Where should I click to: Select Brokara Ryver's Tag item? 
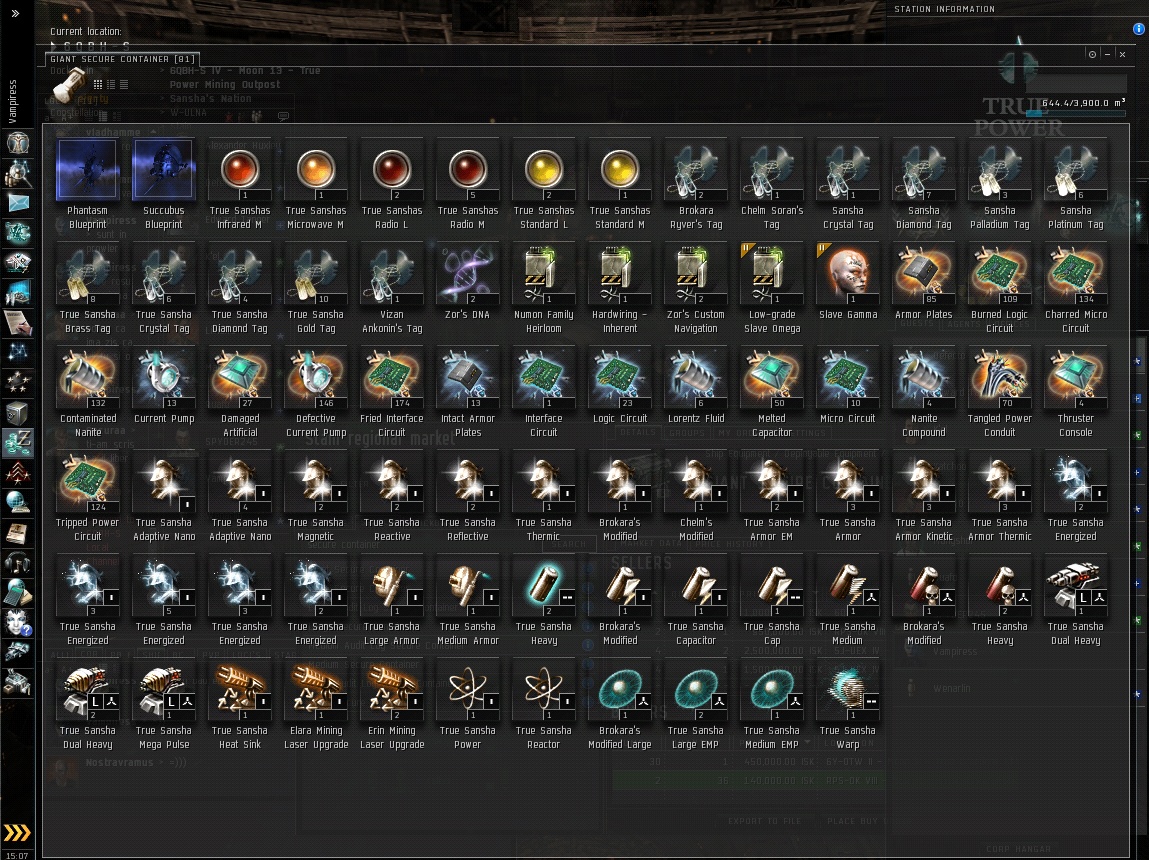tap(696, 185)
